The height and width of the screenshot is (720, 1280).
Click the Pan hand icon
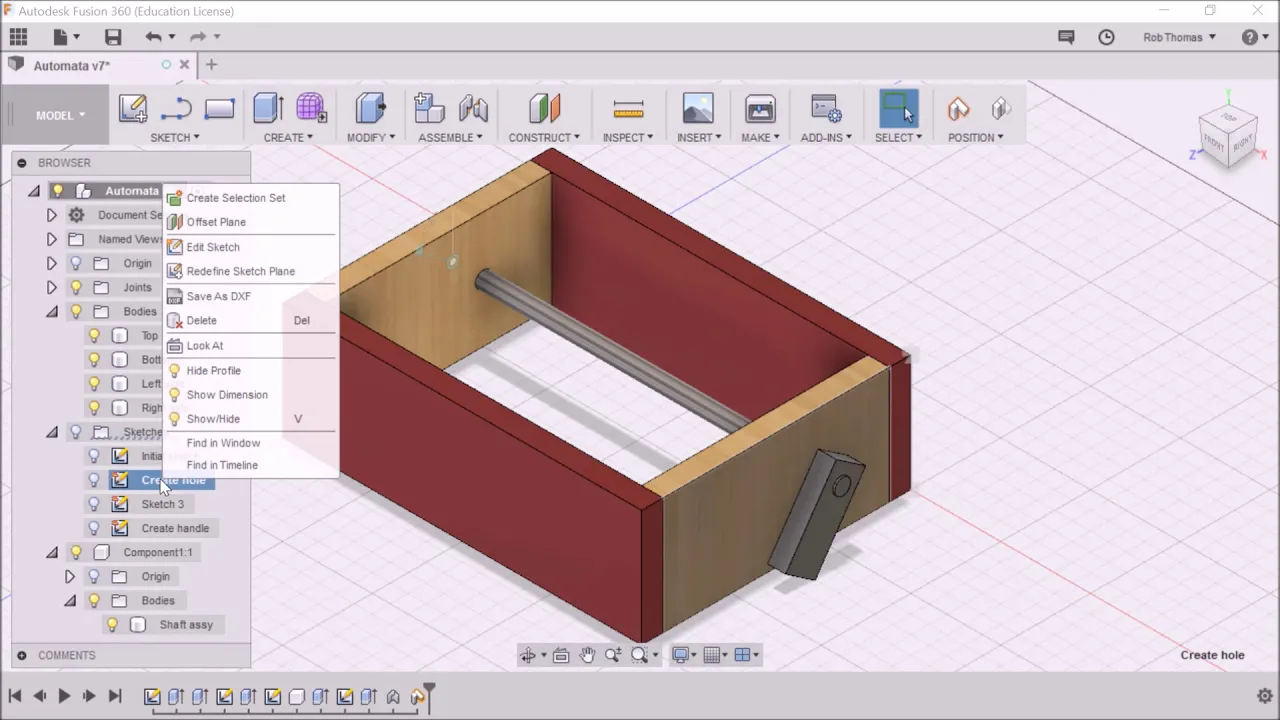[x=587, y=655]
